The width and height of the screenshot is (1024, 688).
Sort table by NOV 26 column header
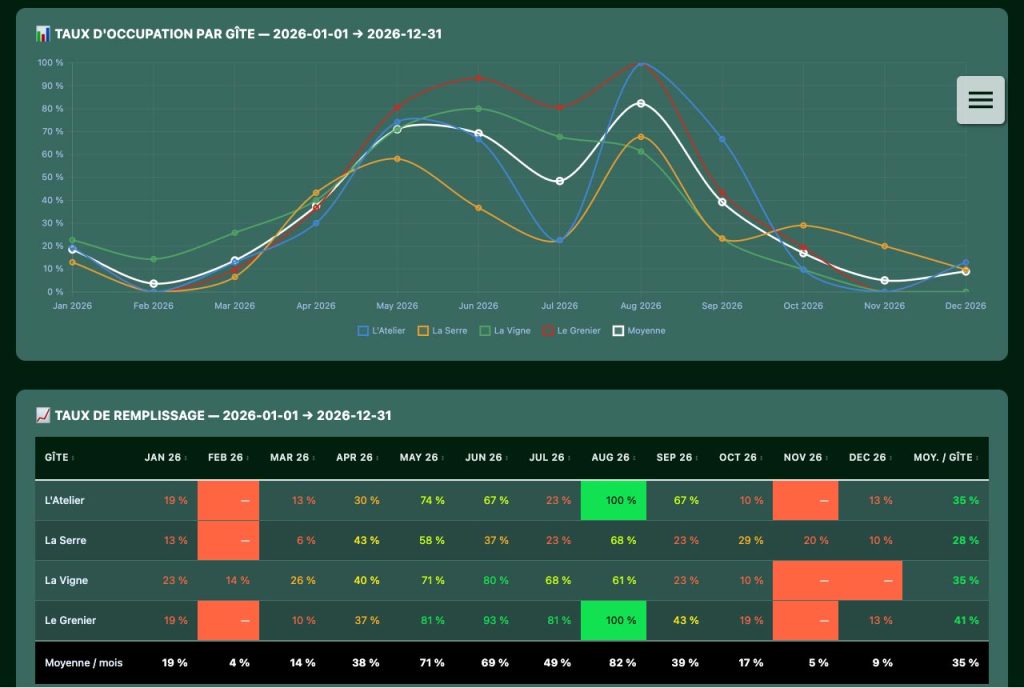(x=805, y=458)
